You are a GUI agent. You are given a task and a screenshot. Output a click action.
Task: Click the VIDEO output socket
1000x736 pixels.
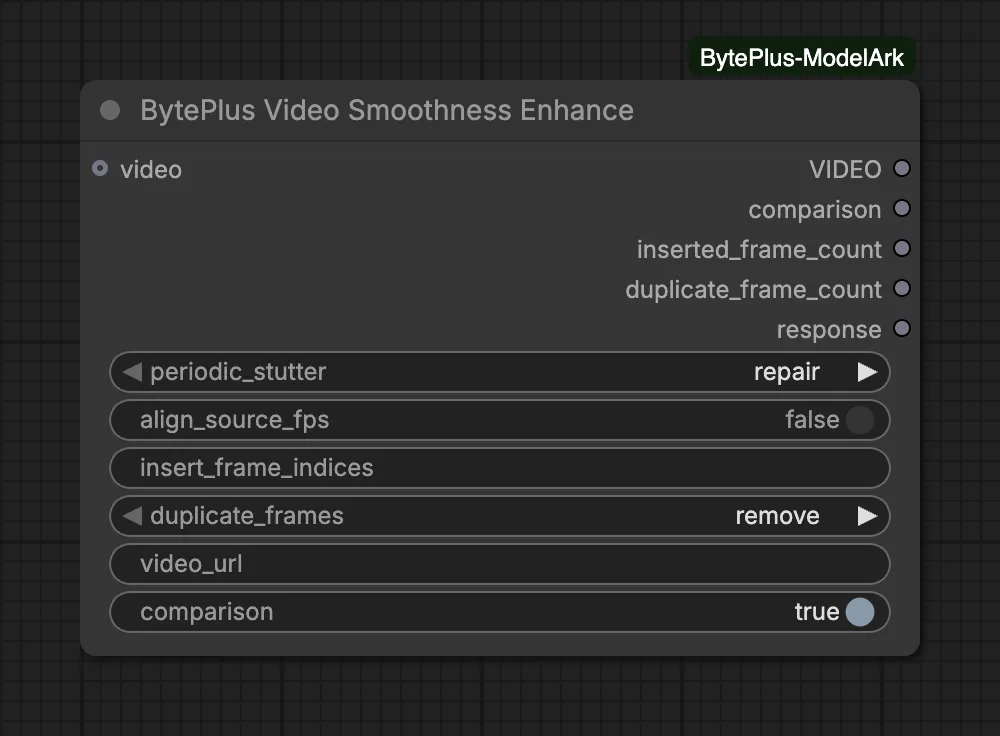[x=902, y=168]
